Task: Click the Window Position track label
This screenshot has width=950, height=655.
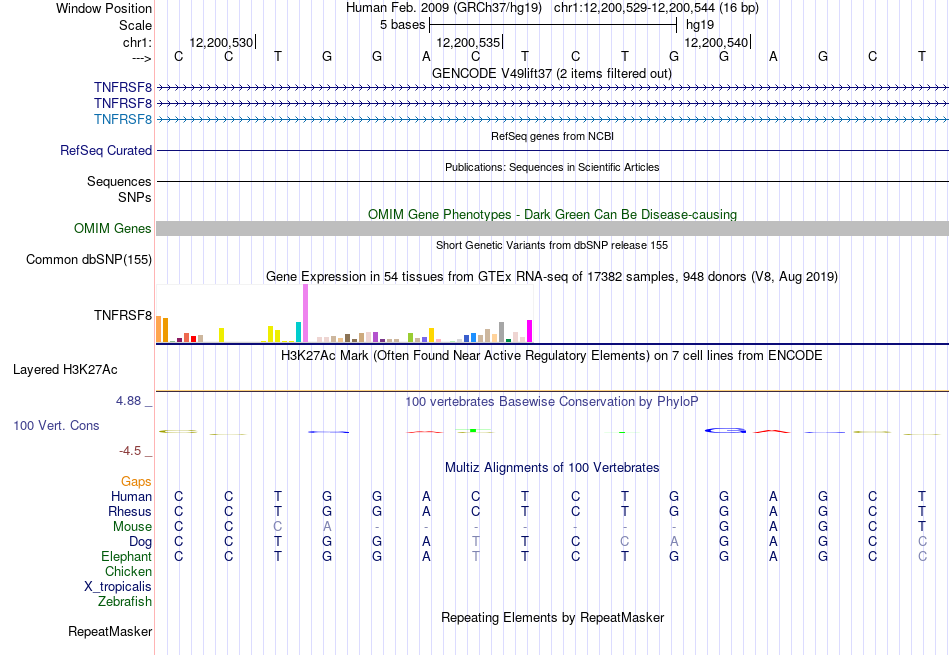Action: (x=104, y=8)
